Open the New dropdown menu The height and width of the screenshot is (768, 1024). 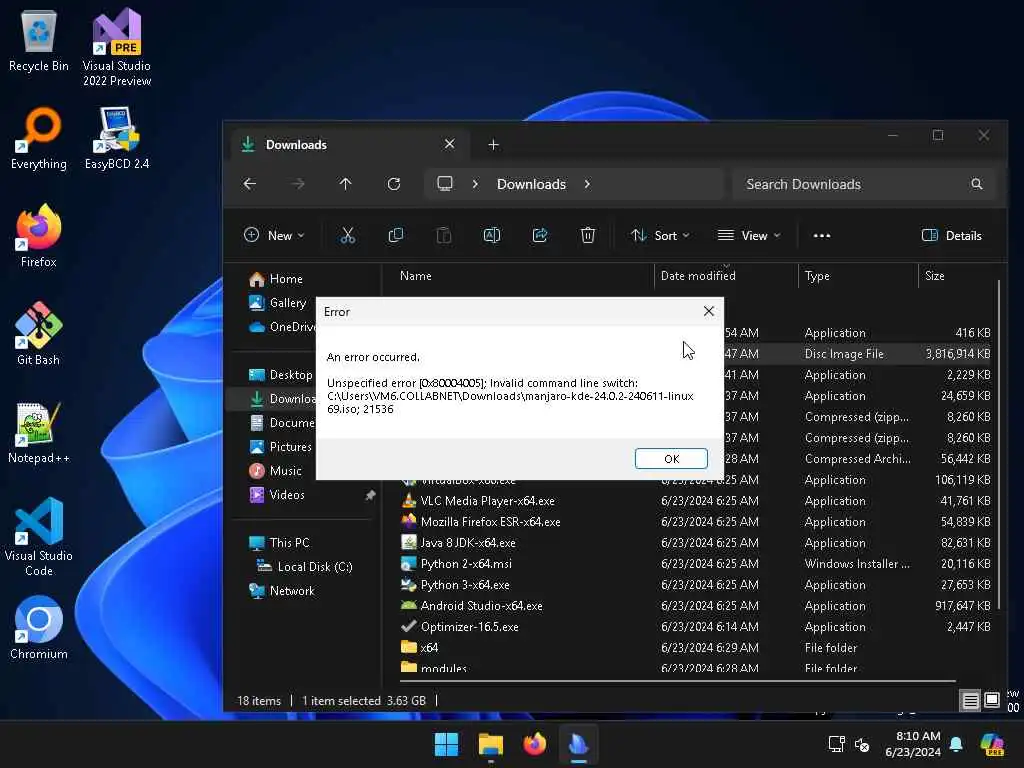[x=274, y=235]
